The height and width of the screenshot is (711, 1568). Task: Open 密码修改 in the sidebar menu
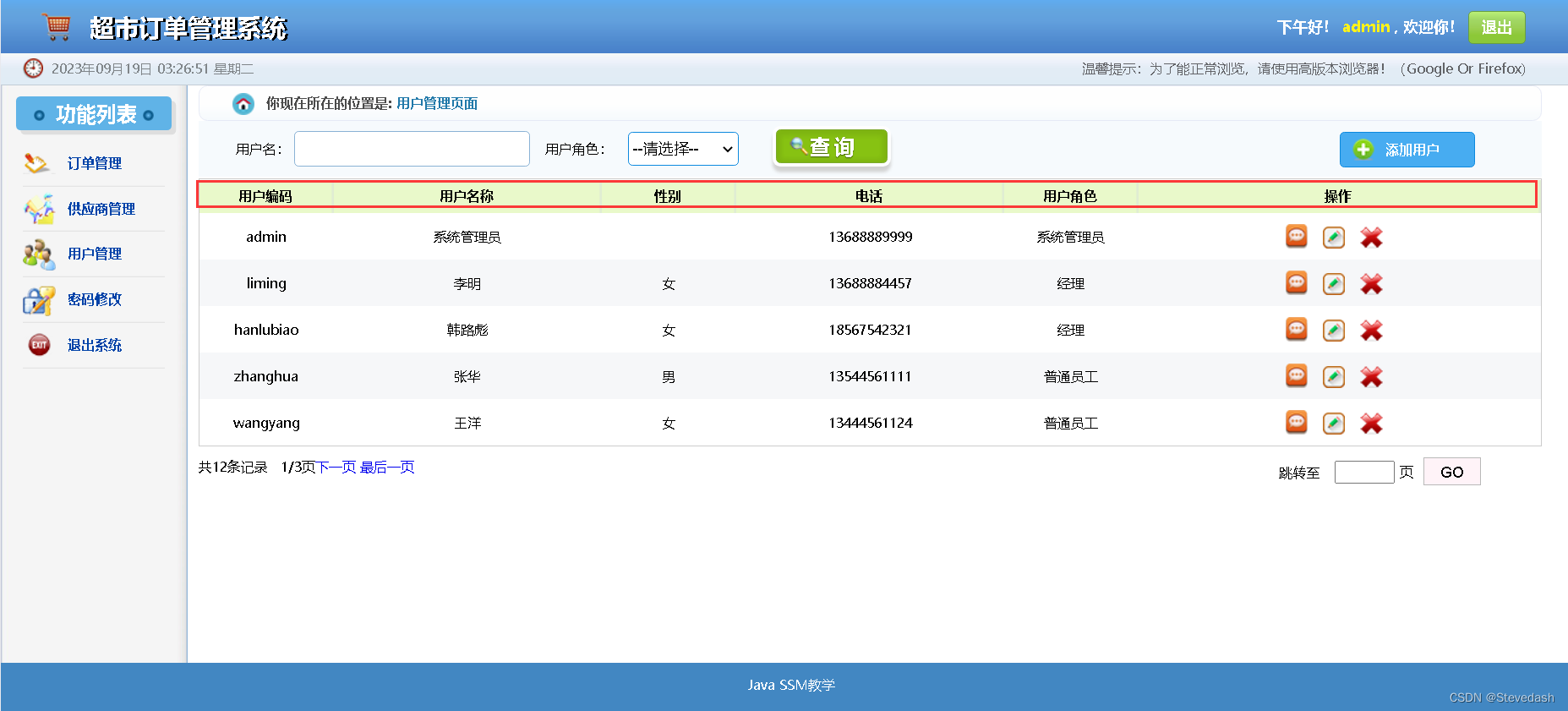point(95,299)
